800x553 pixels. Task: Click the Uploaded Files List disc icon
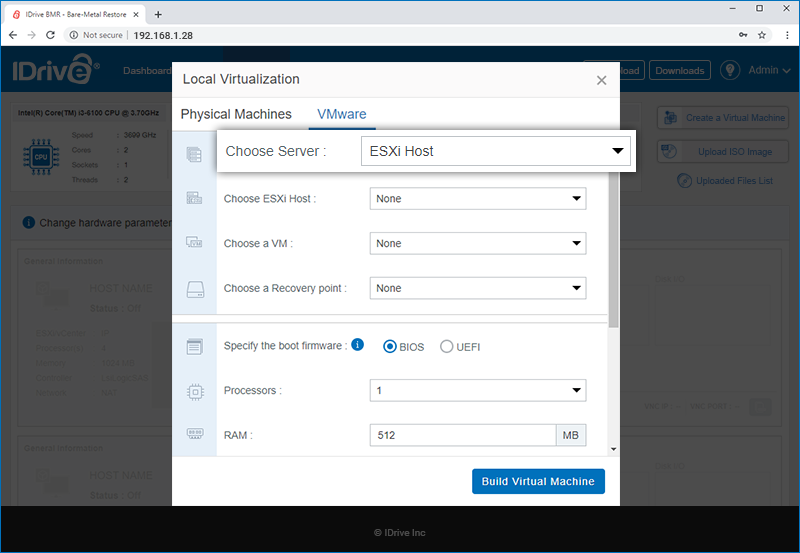pyautogui.click(x=685, y=181)
